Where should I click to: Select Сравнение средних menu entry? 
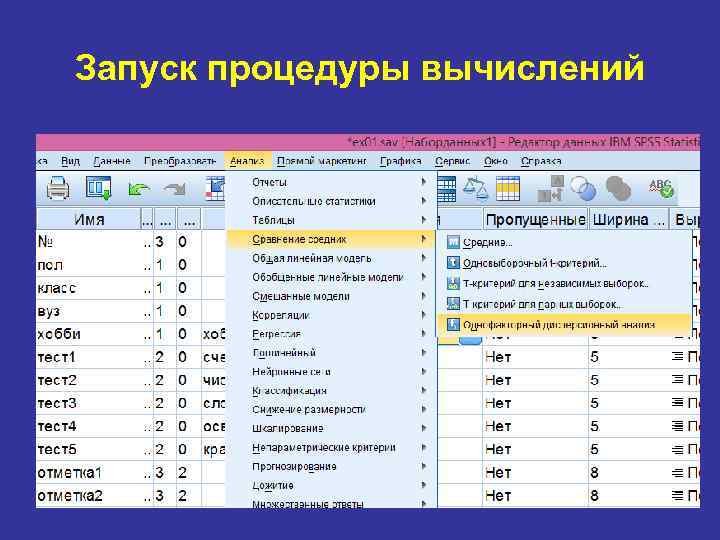331,239
